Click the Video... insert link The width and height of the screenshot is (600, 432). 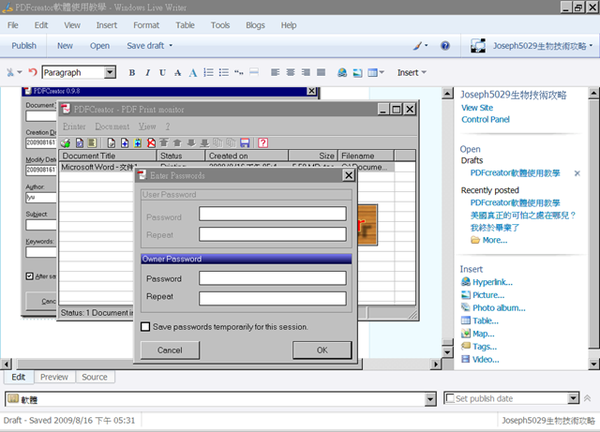[x=486, y=360]
